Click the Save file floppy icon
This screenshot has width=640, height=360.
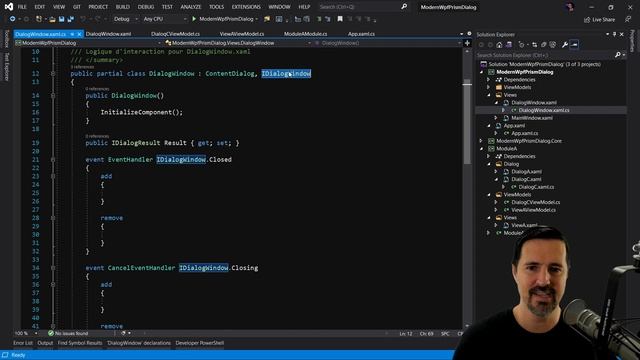coord(62,19)
